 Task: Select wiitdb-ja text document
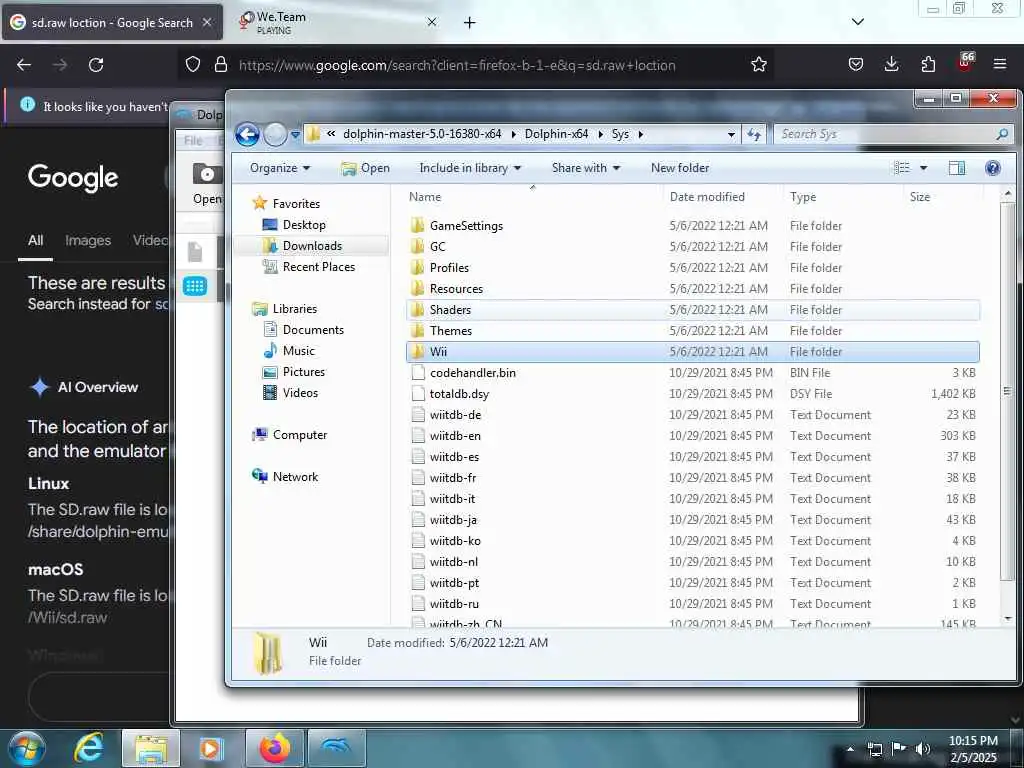453,519
